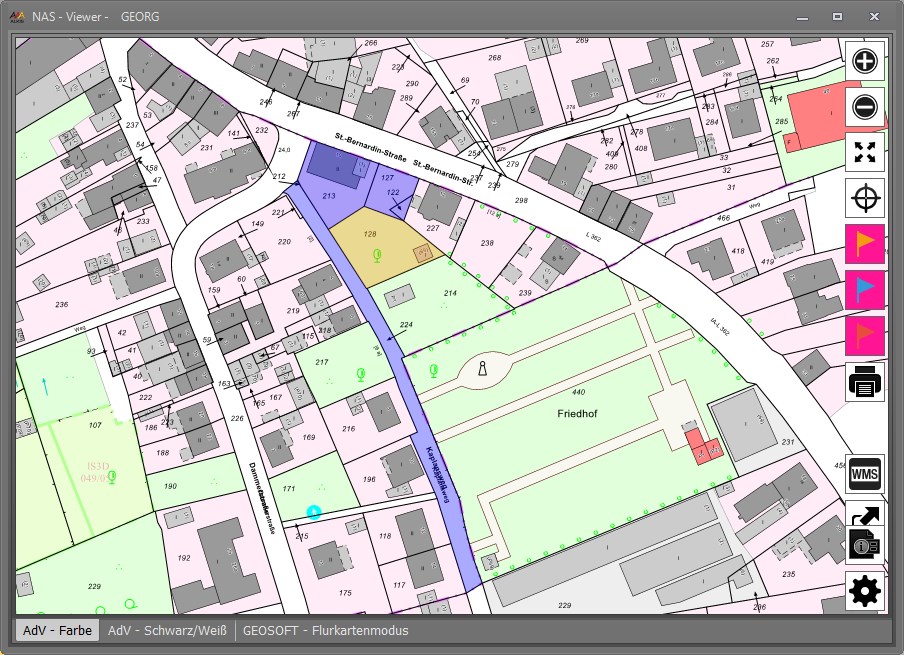The image size is (904, 655).
Task: Activate the crosshair locate tool
Action: tap(865, 198)
